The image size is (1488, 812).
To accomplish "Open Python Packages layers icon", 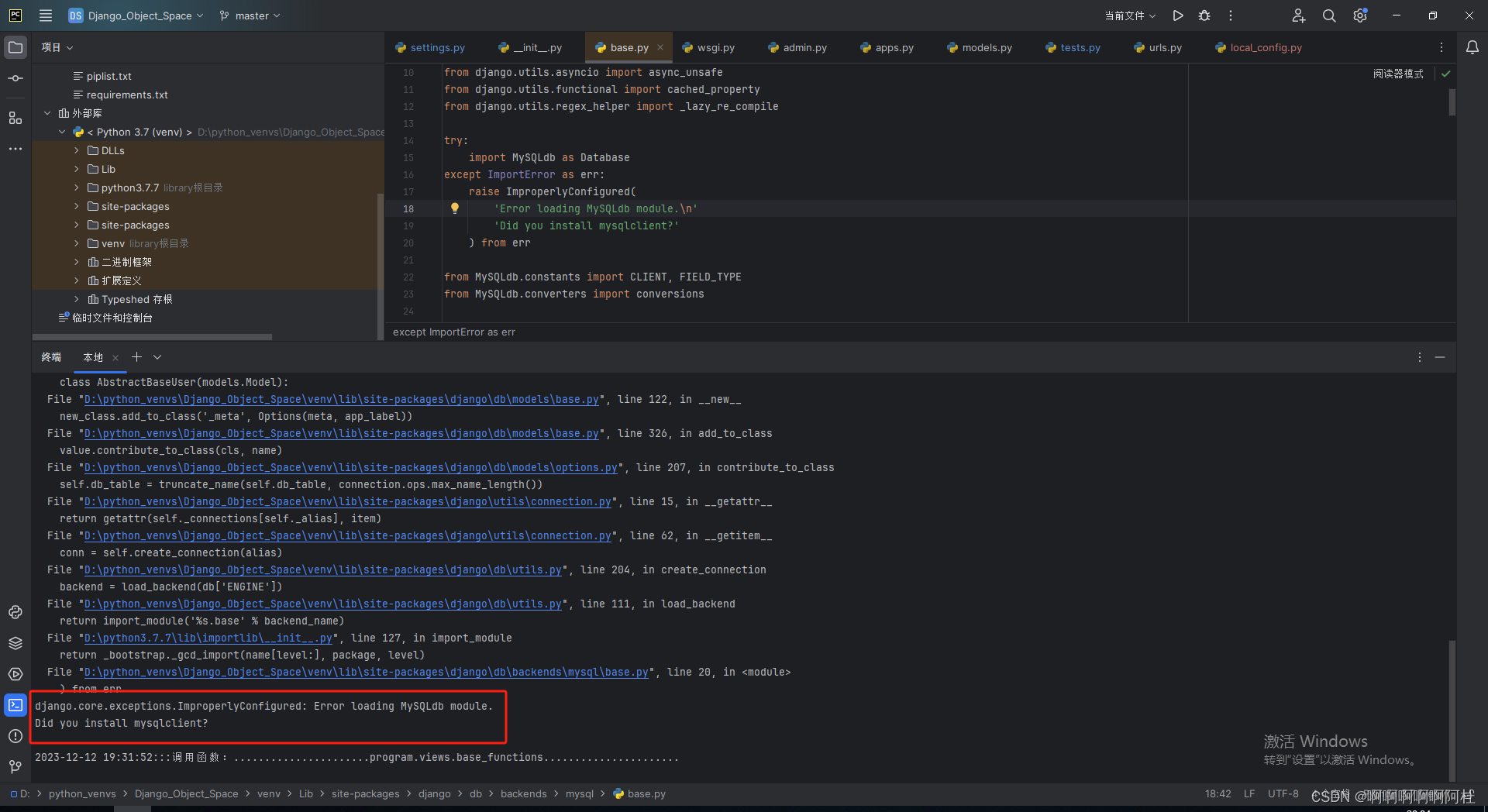I will coord(15,643).
